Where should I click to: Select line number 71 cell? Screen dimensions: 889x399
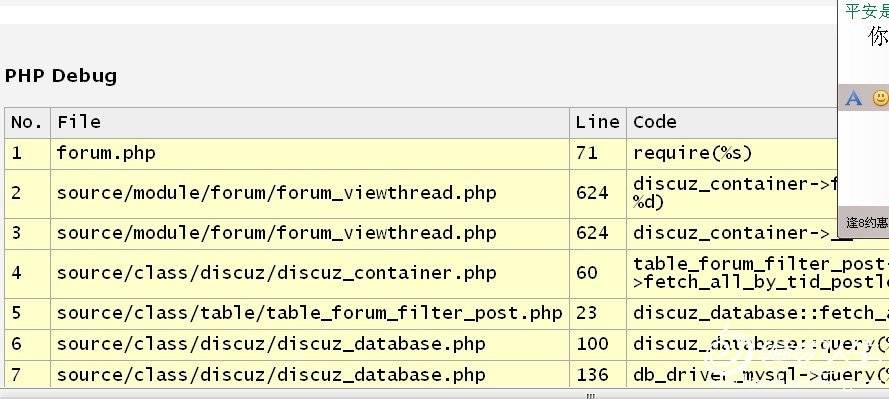pos(598,154)
